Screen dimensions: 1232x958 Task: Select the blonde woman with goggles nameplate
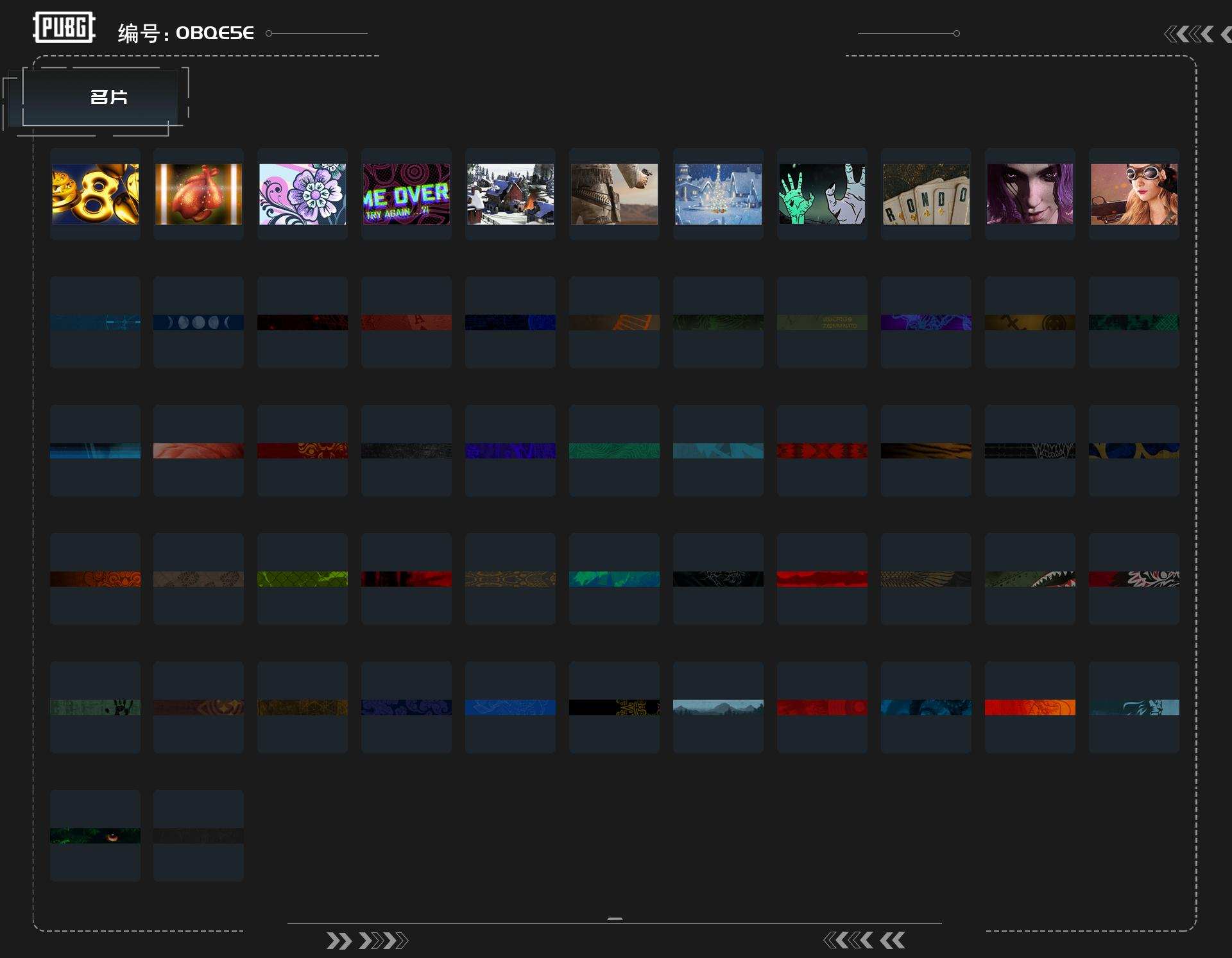1134,194
